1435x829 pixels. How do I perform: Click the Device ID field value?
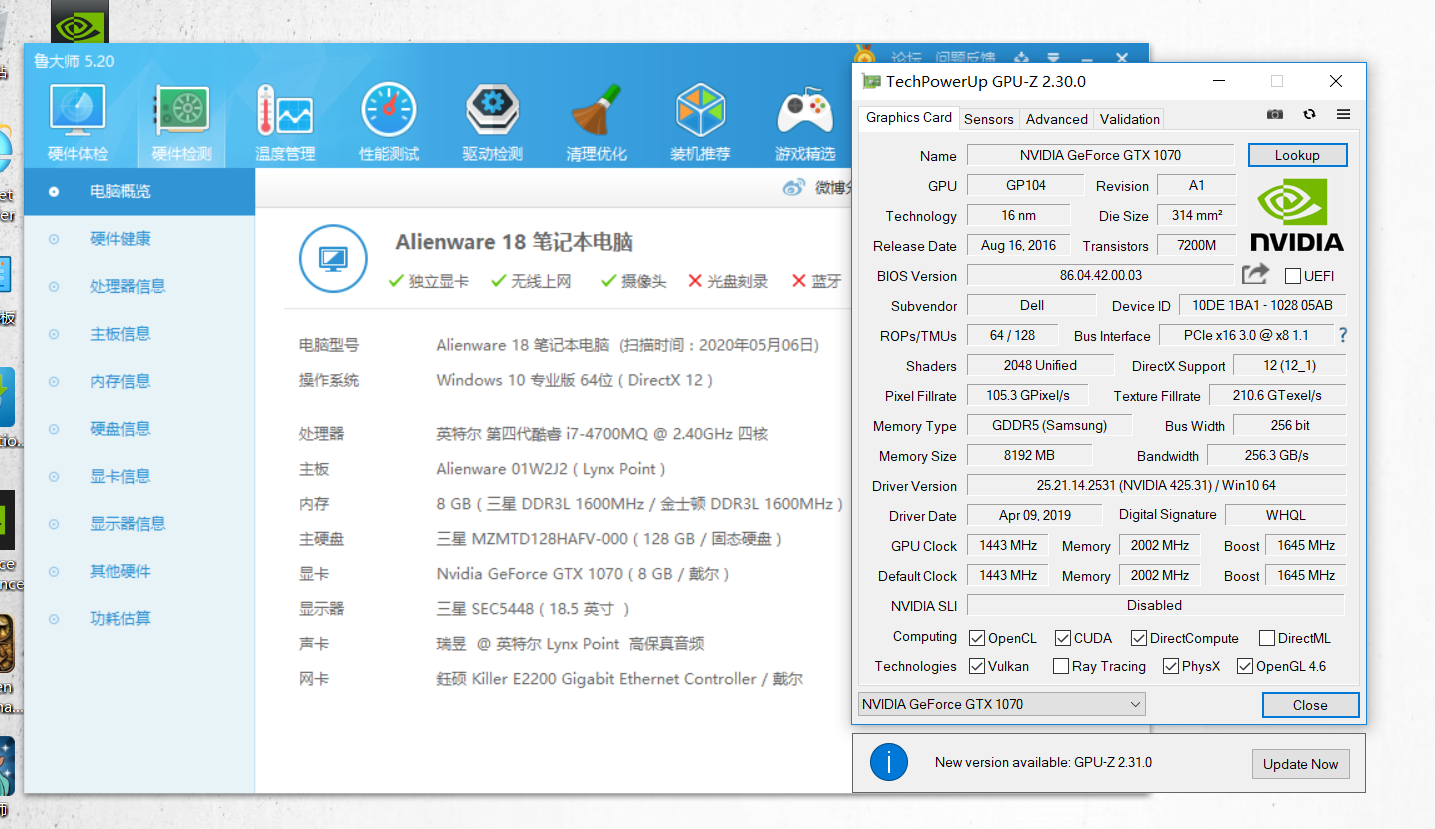pos(1262,305)
